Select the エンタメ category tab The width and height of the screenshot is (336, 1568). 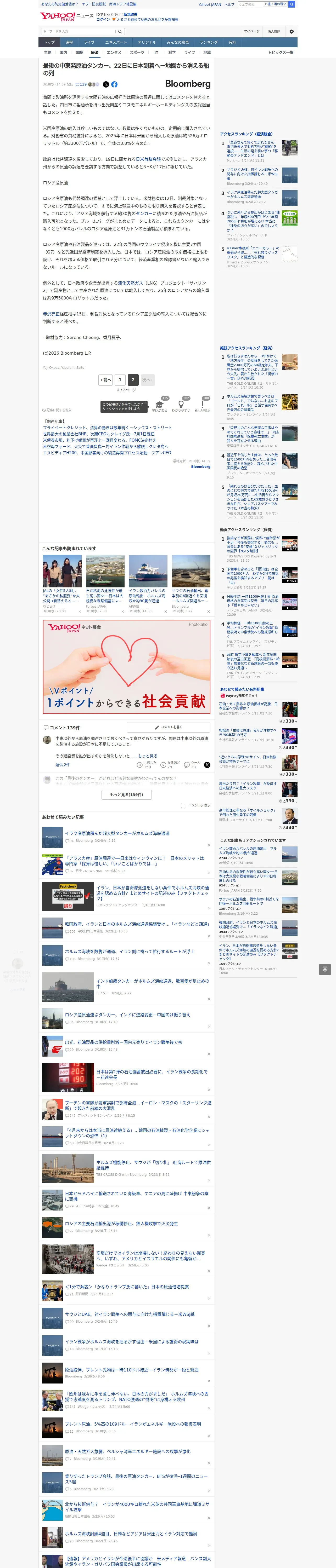[x=114, y=52]
